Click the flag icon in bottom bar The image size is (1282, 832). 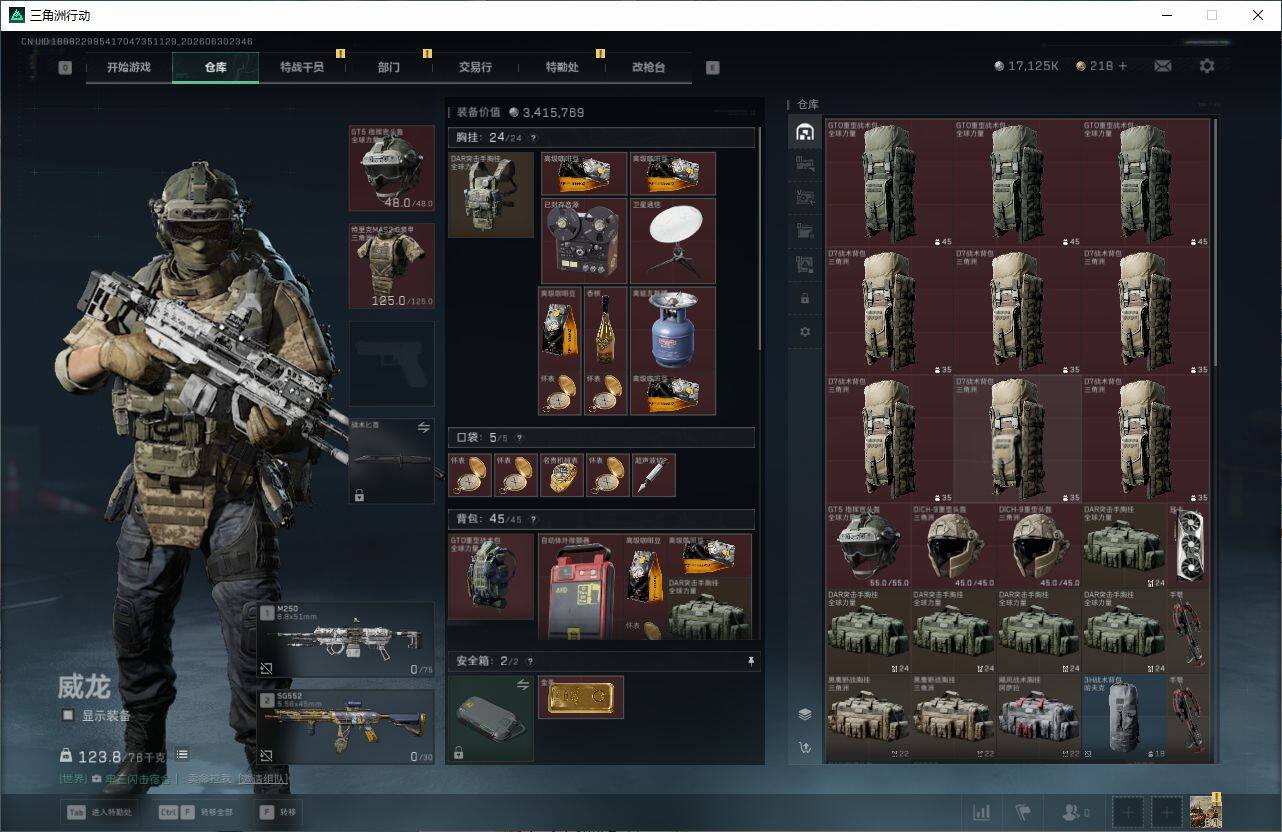(1023, 812)
